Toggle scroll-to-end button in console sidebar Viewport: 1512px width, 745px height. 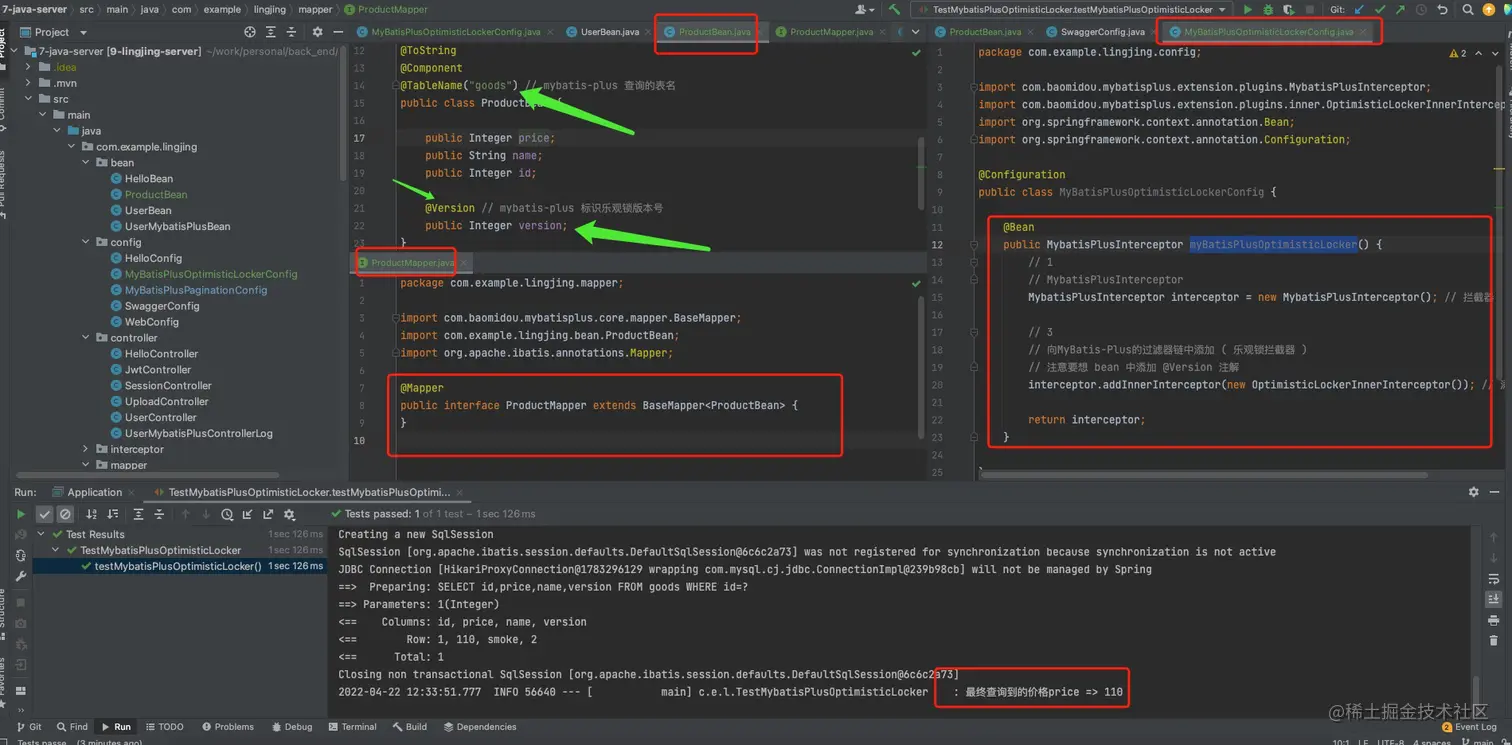coord(1493,598)
